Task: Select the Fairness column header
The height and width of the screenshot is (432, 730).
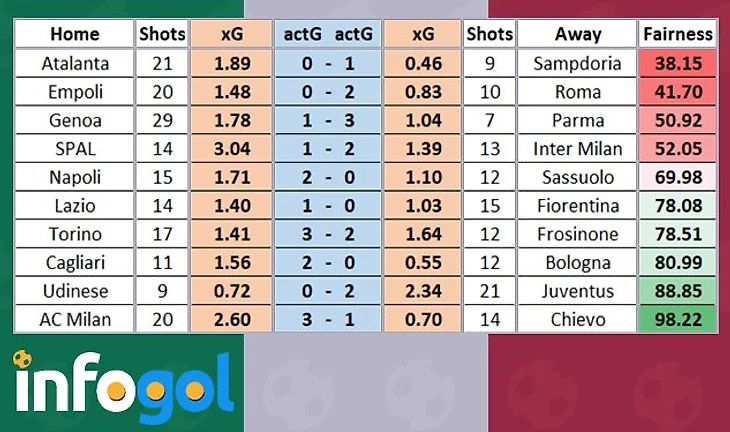Action: pyautogui.click(x=677, y=34)
